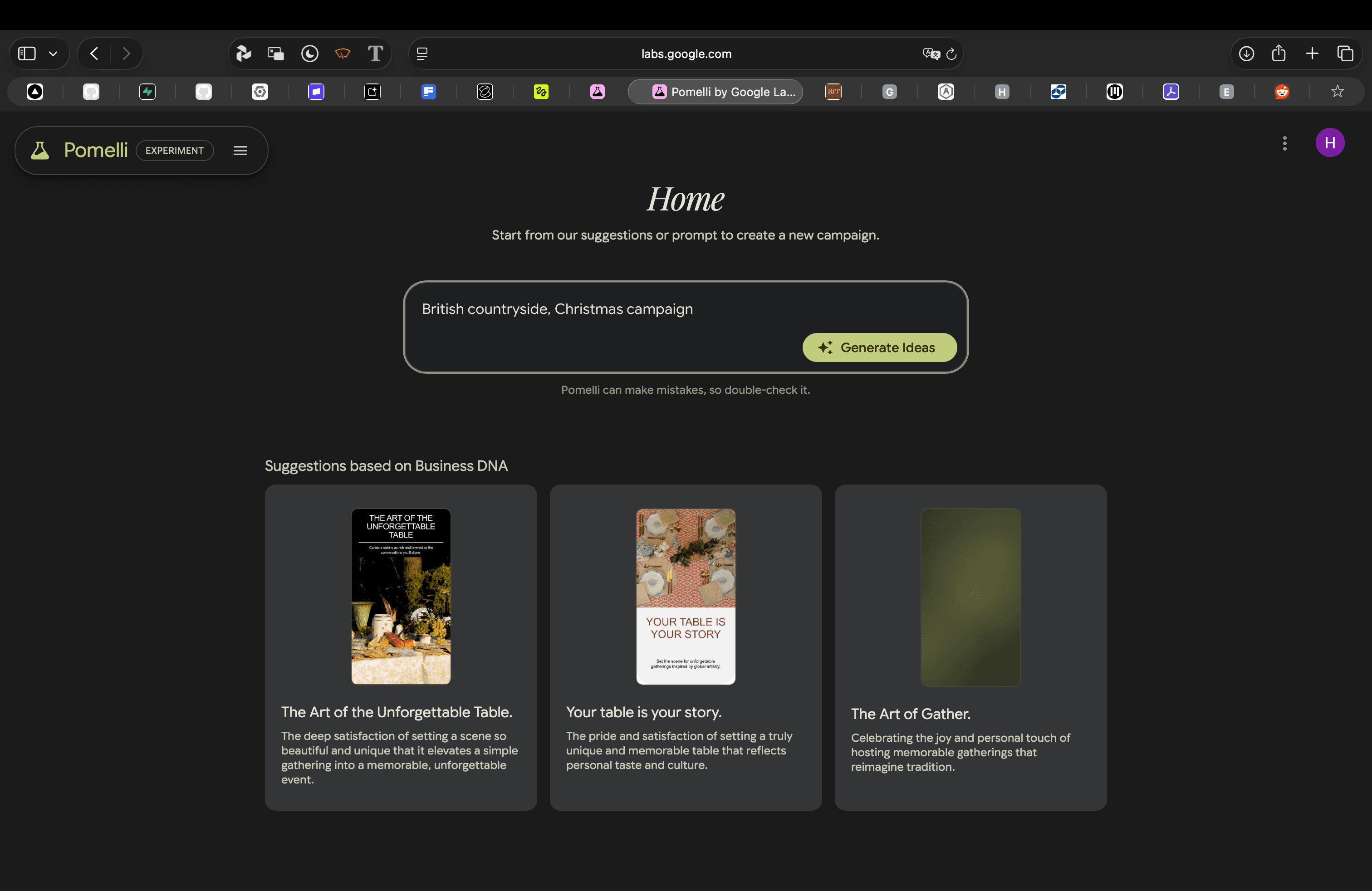This screenshot has width=1372, height=891.
Task: Expand the sidebar dropdown chevron
Action: click(53, 54)
